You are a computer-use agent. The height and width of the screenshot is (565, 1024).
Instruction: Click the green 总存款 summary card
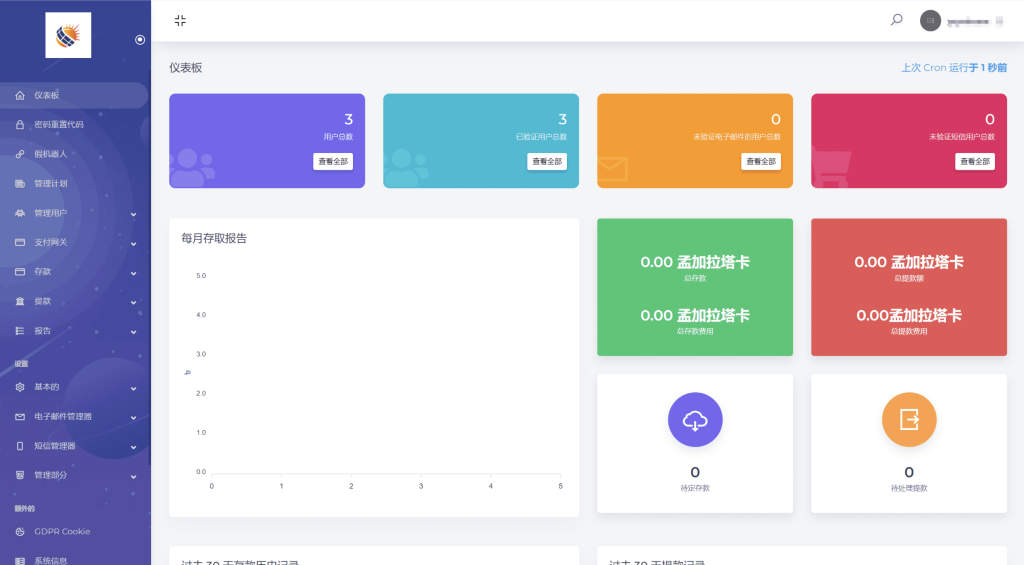click(695, 288)
